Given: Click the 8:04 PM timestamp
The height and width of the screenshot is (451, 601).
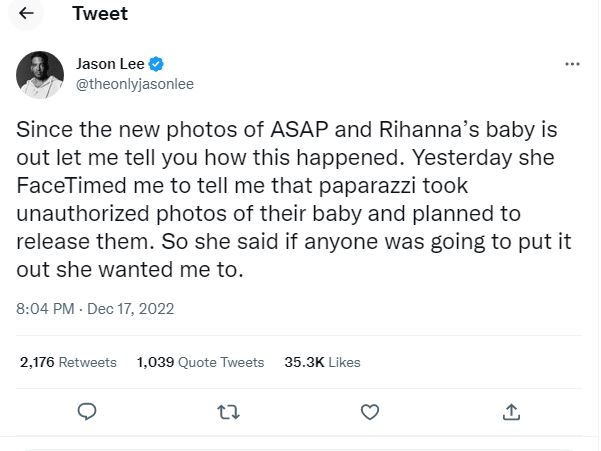Looking at the screenshot, I should [x=46, y=309].
